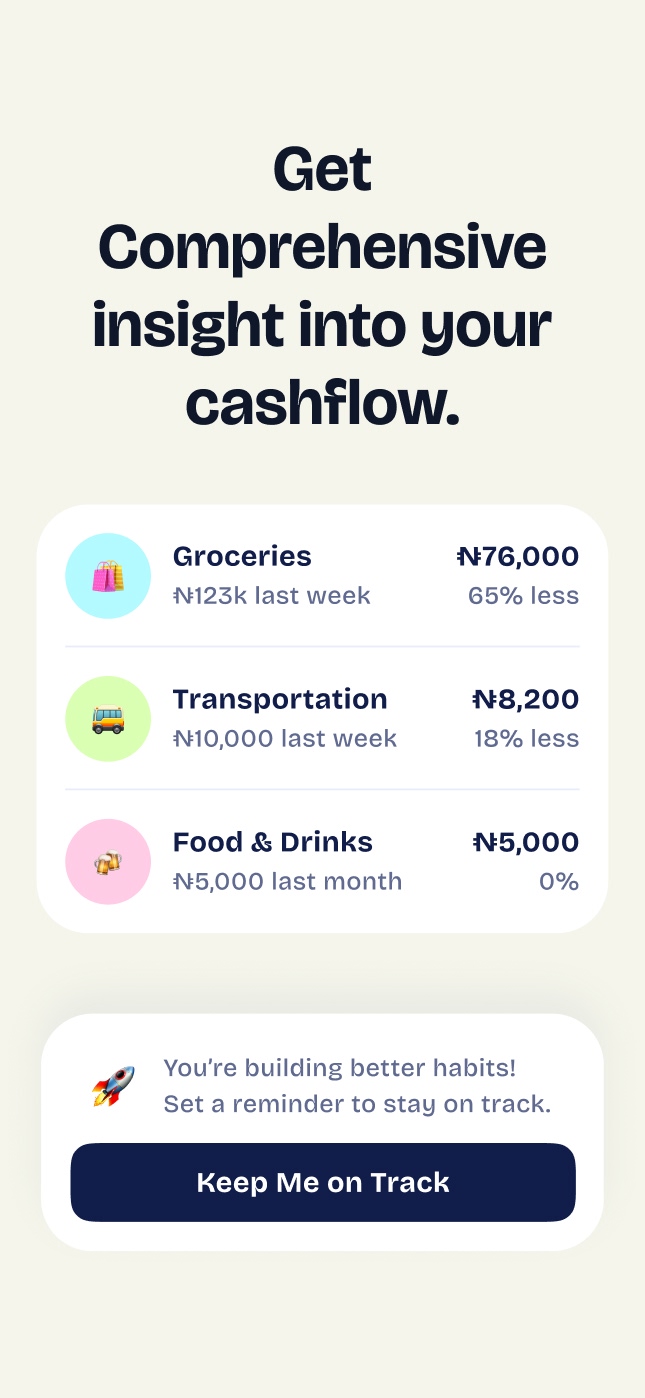The height and width of the screenshot is (1398, 645).
Task: Select the 0% change indicator
Action: pos(558,882)
